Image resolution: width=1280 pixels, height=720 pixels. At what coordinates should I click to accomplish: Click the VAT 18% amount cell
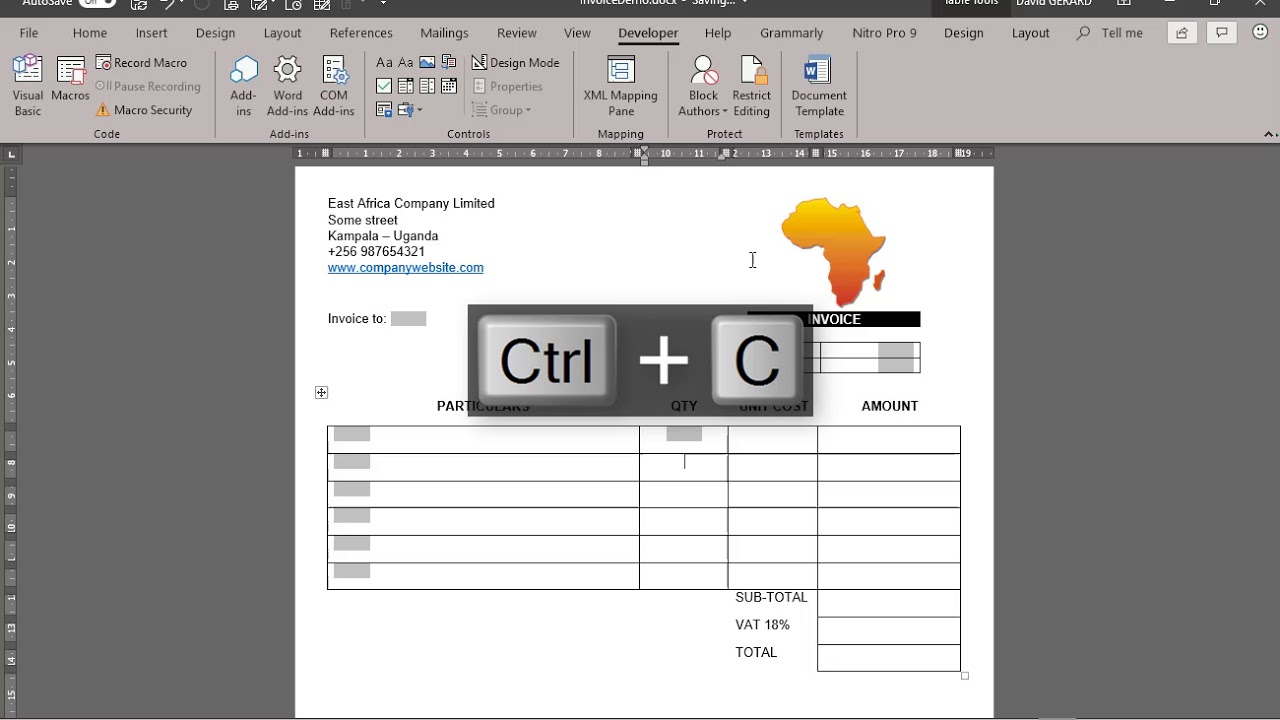point(888,630)
